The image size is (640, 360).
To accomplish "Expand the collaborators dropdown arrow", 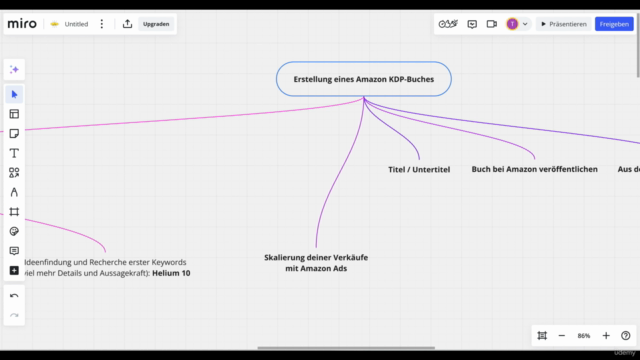I will [525, 24].
